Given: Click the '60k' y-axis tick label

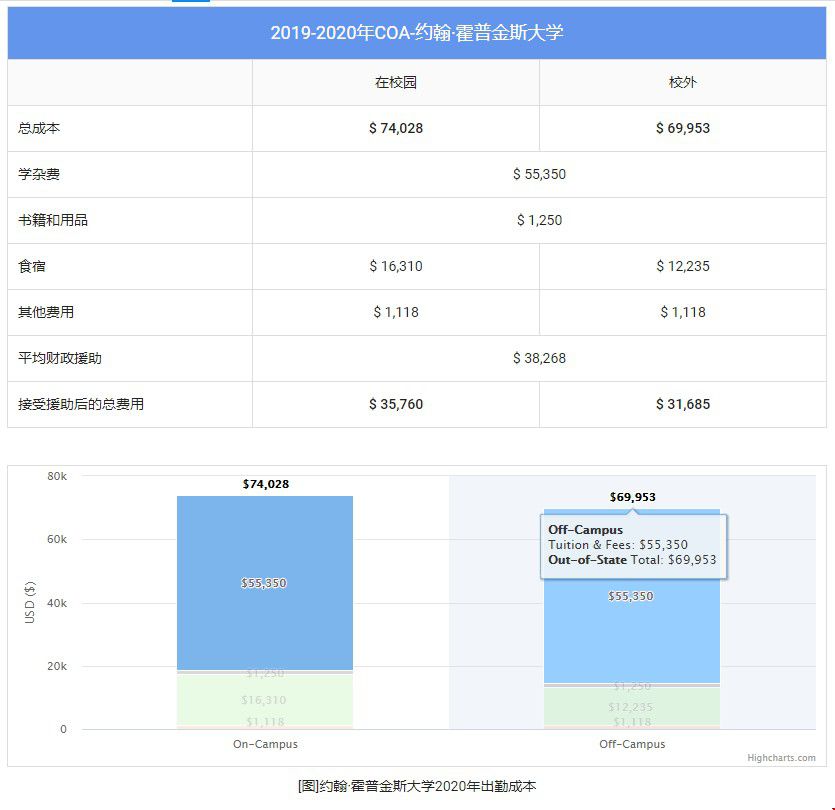Looking at the screenshot, I should coord(57,539).
